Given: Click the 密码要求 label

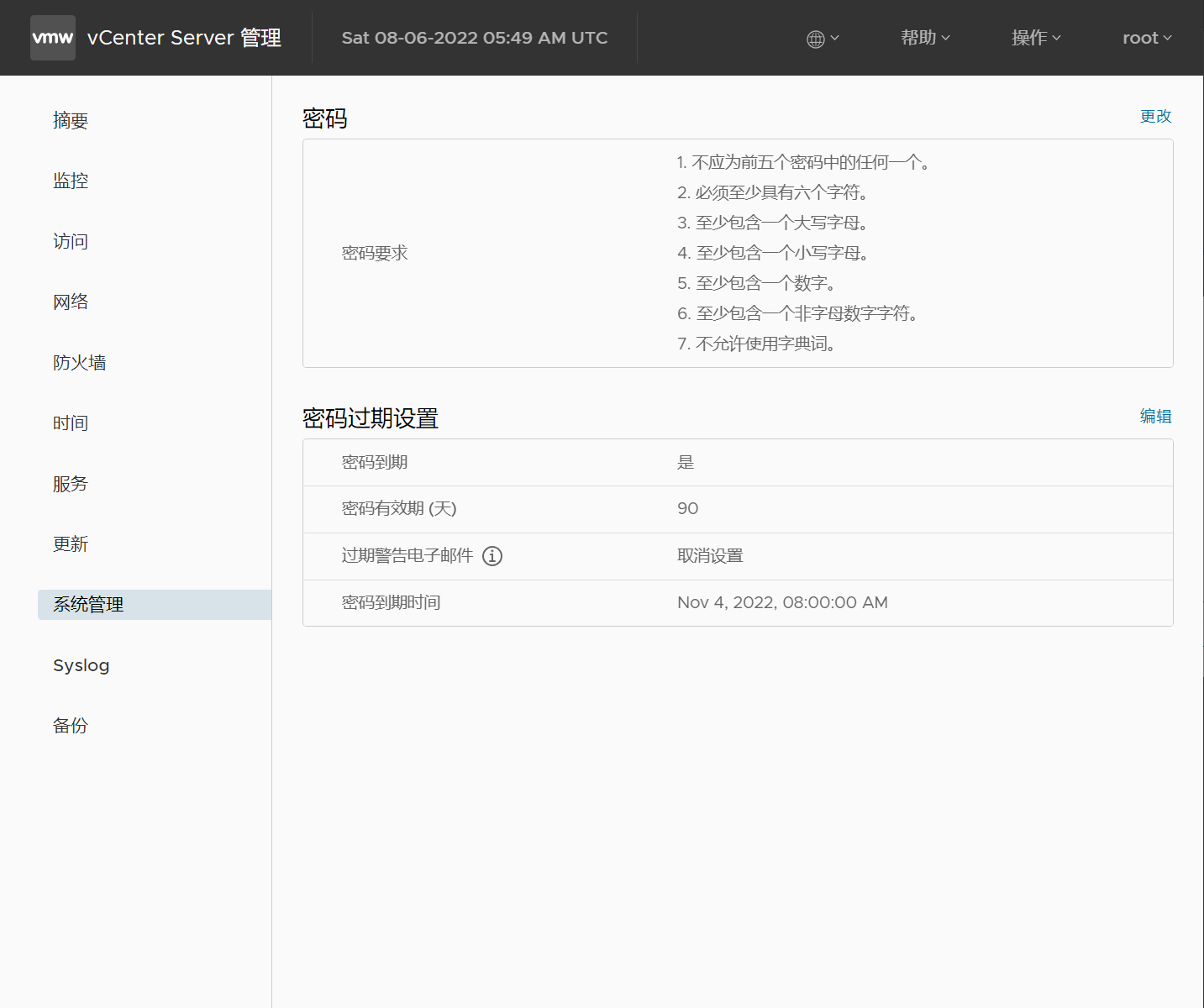Looking at the screenshot, I should [375, 253].
